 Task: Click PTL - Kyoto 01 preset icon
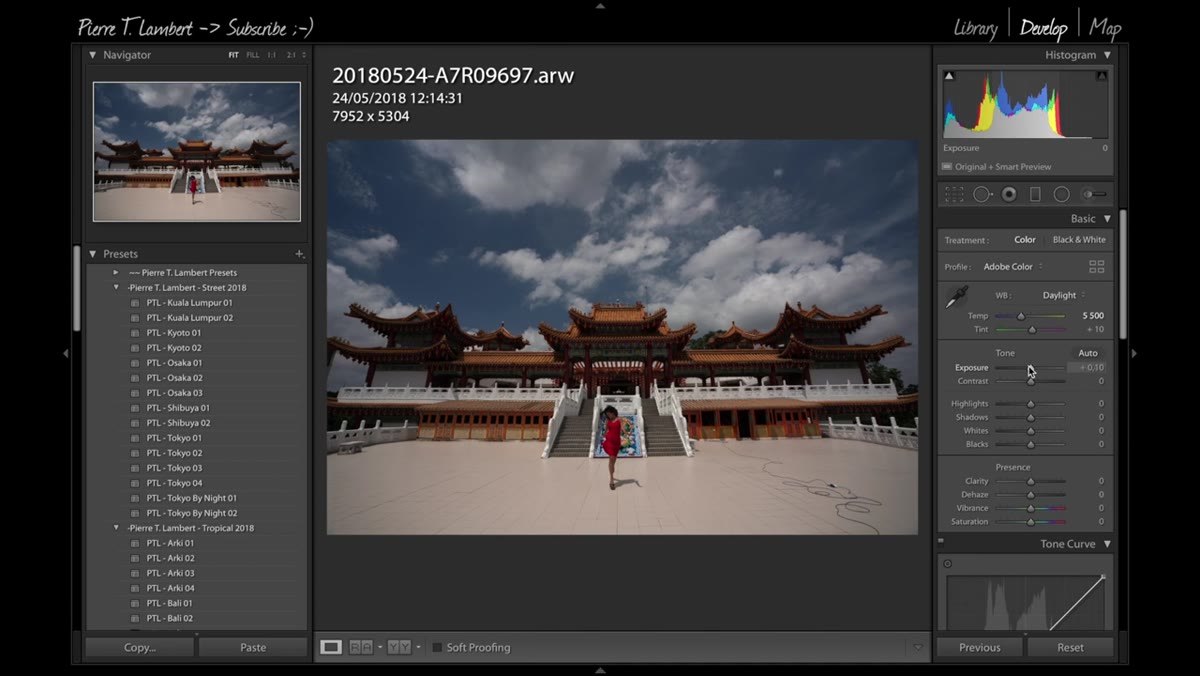pyautogui.click(x=135, y=333)
